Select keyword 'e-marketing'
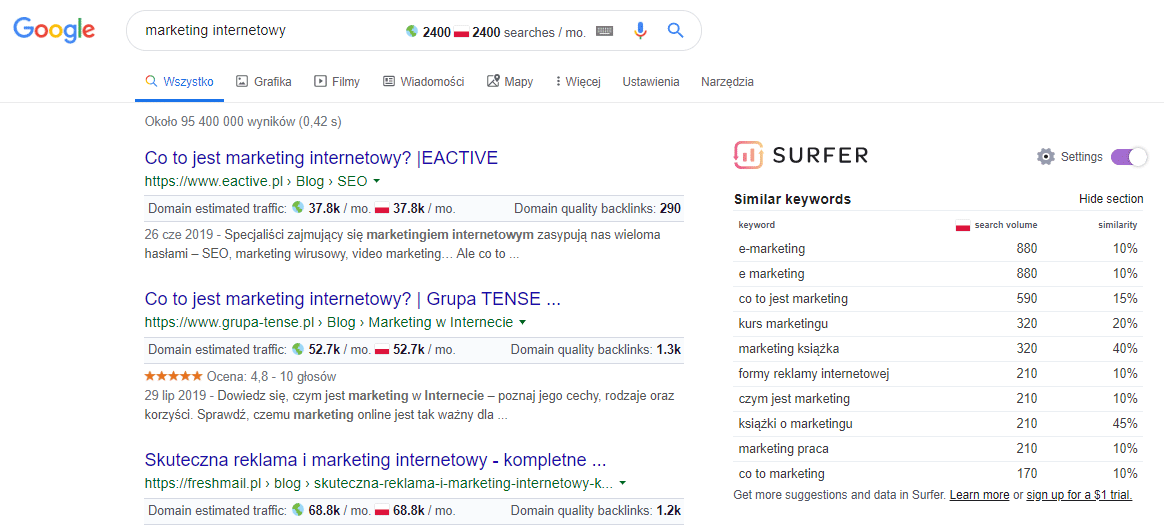1164x527 pixels. click(x=772, y=249)
